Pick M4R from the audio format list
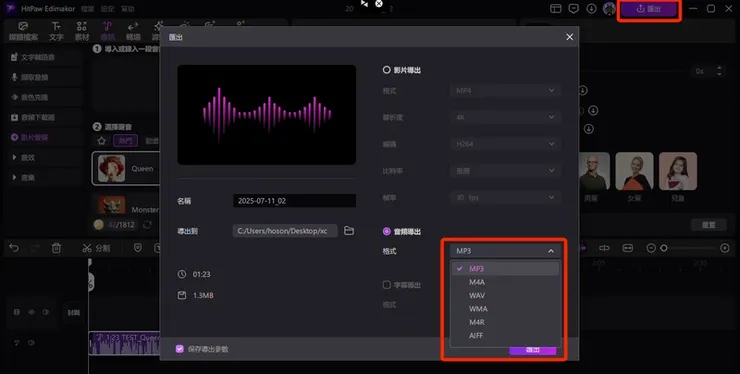Viewport: 740px width, 374px height. point(505,322)
